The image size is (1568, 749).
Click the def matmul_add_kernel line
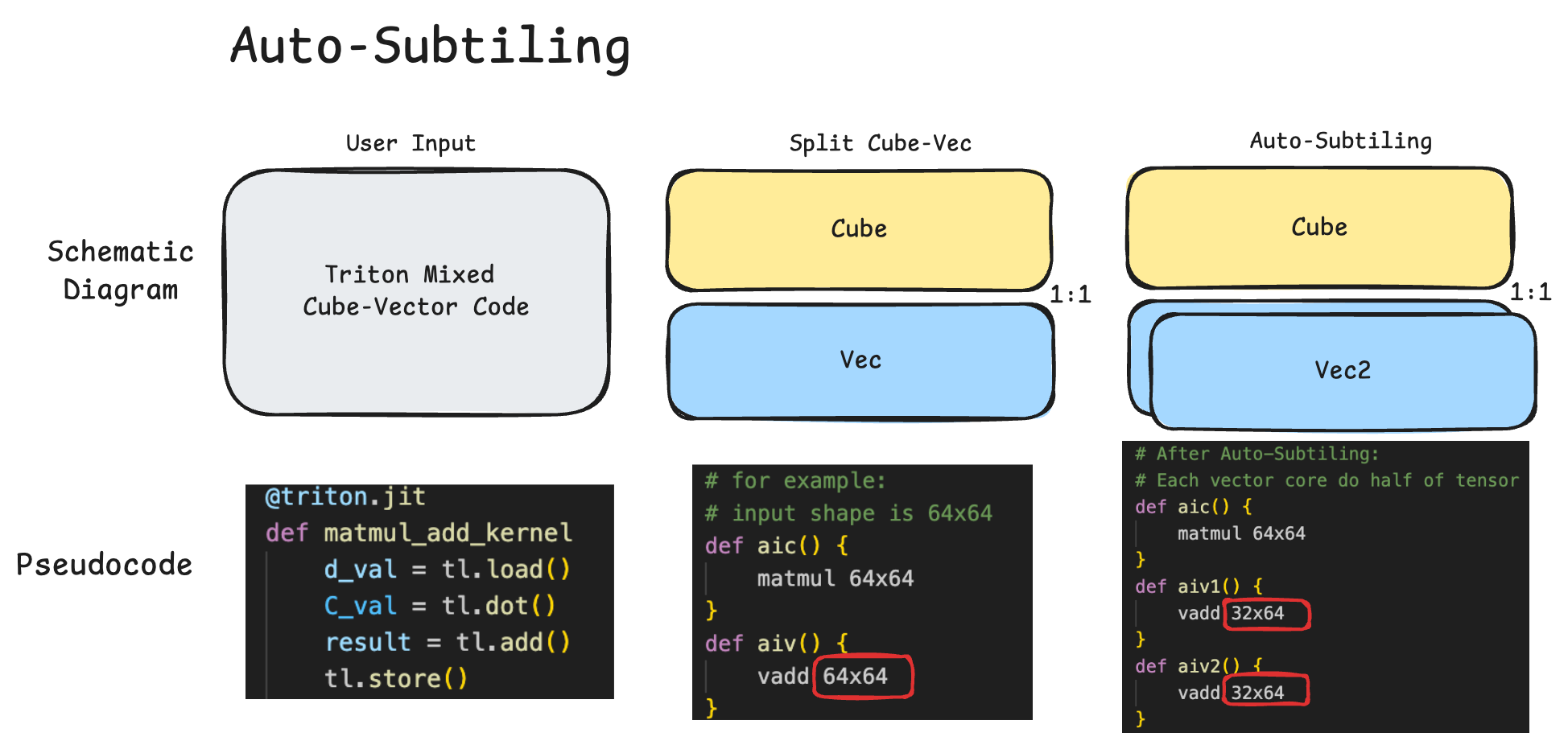tap(419, 533)
